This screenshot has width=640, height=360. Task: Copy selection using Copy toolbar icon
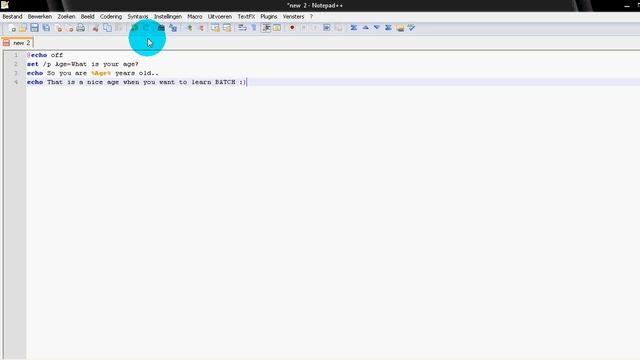pyautogui.click(x=107, y=28)
